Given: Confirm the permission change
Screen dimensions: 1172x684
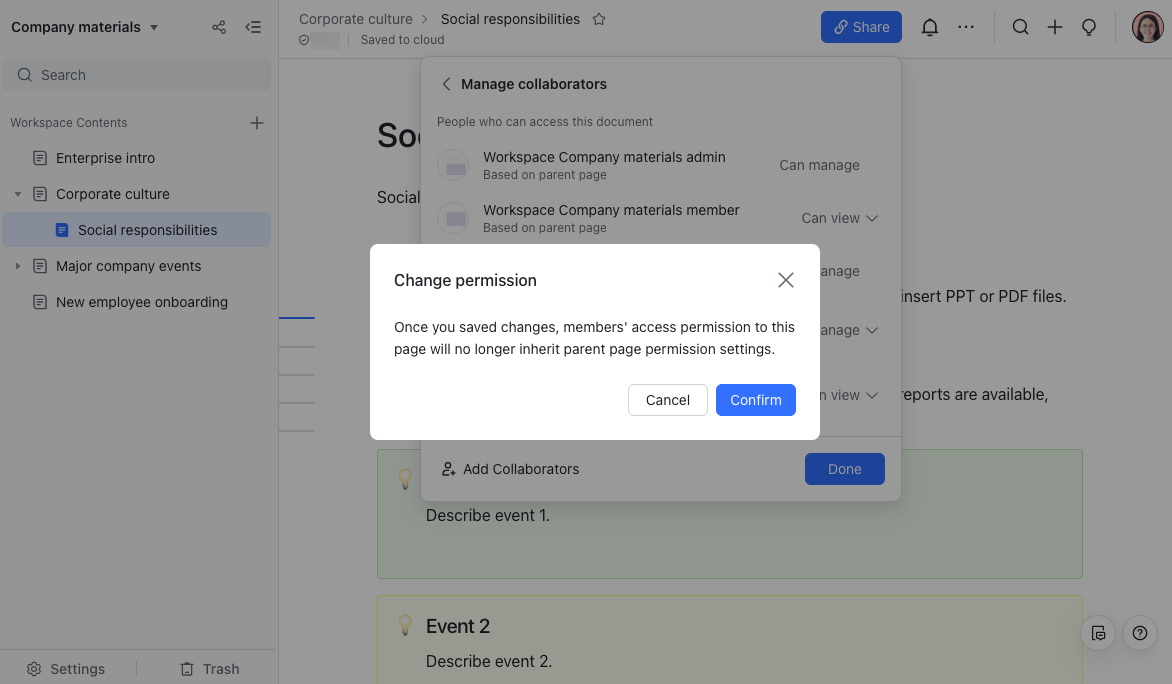Looking at the screenshot, I should (x=755, y=400).
